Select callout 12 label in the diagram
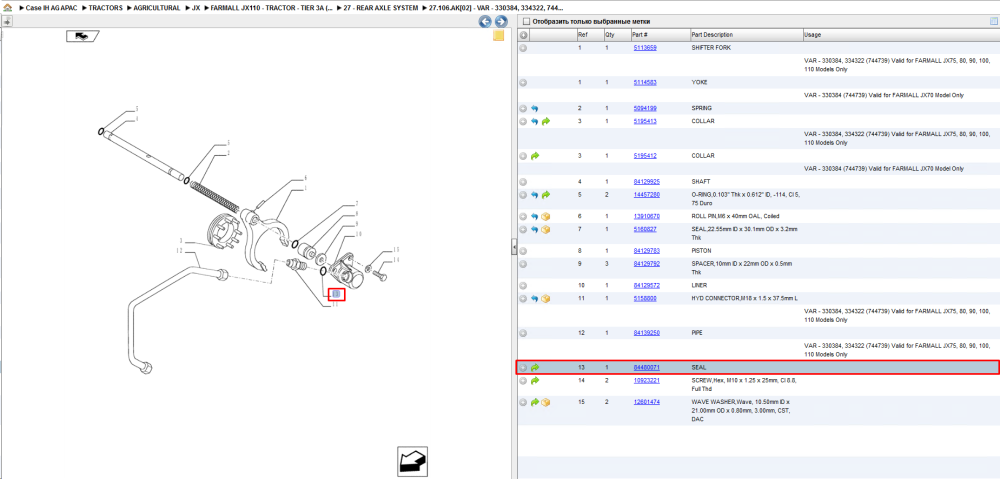 [x=180, y=251]
